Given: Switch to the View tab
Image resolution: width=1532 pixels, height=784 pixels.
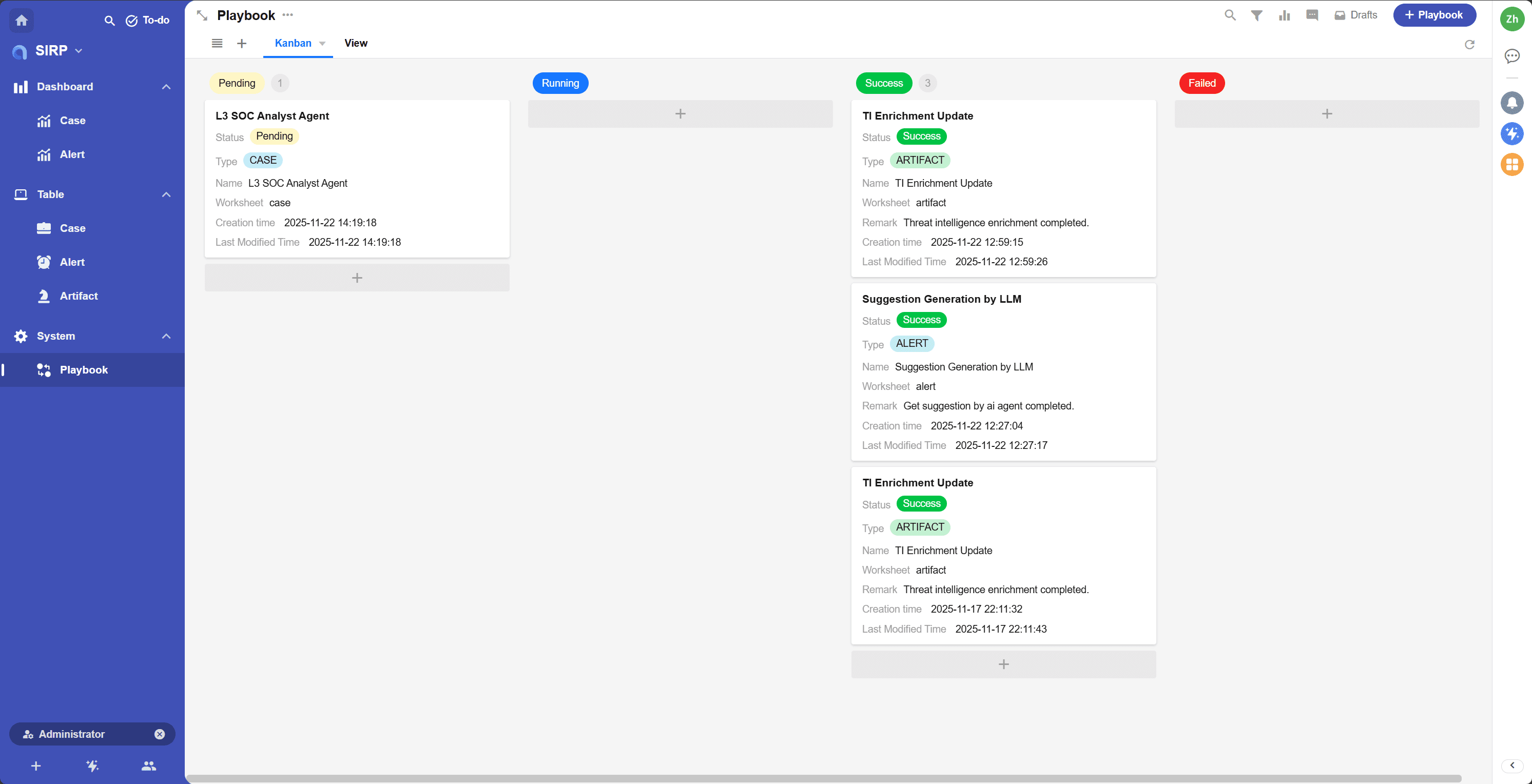Looking at the screenshot, I should 356,44.
